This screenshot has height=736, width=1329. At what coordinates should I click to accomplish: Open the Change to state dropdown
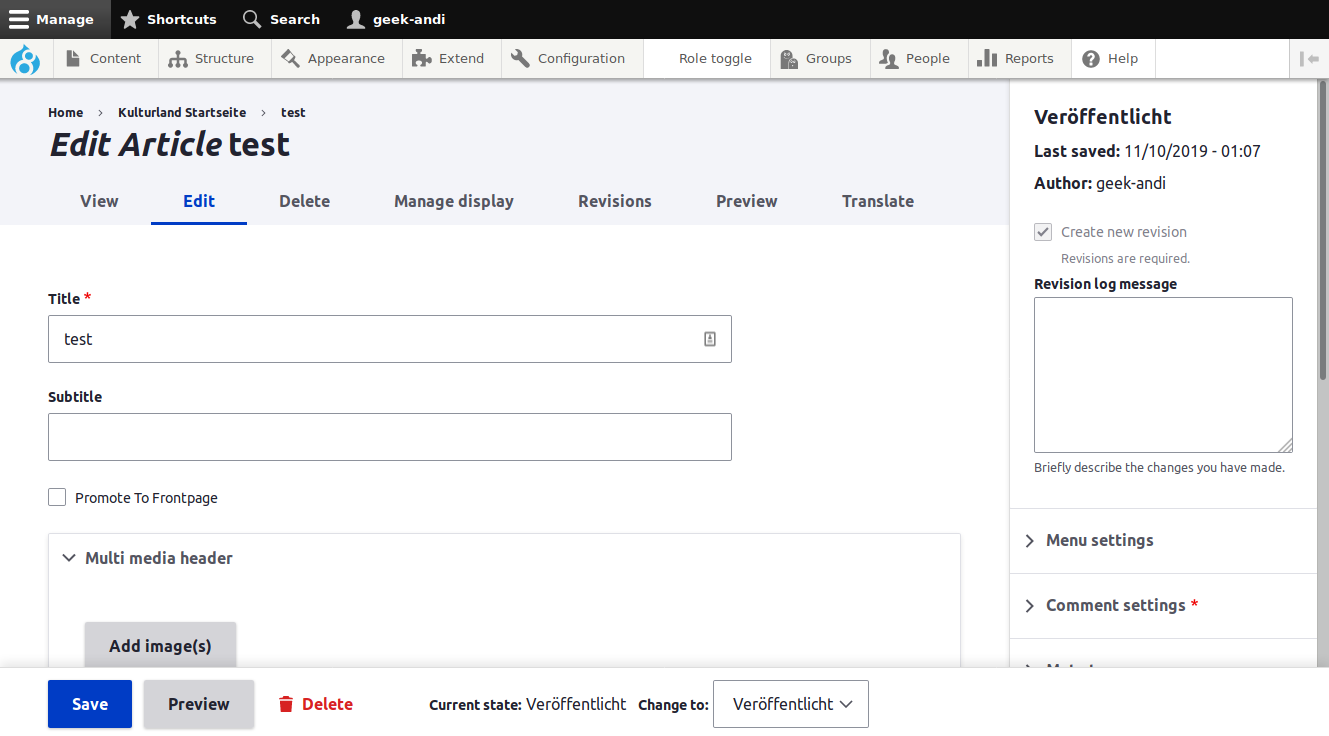pyautogui.click(x=790, y=704)
